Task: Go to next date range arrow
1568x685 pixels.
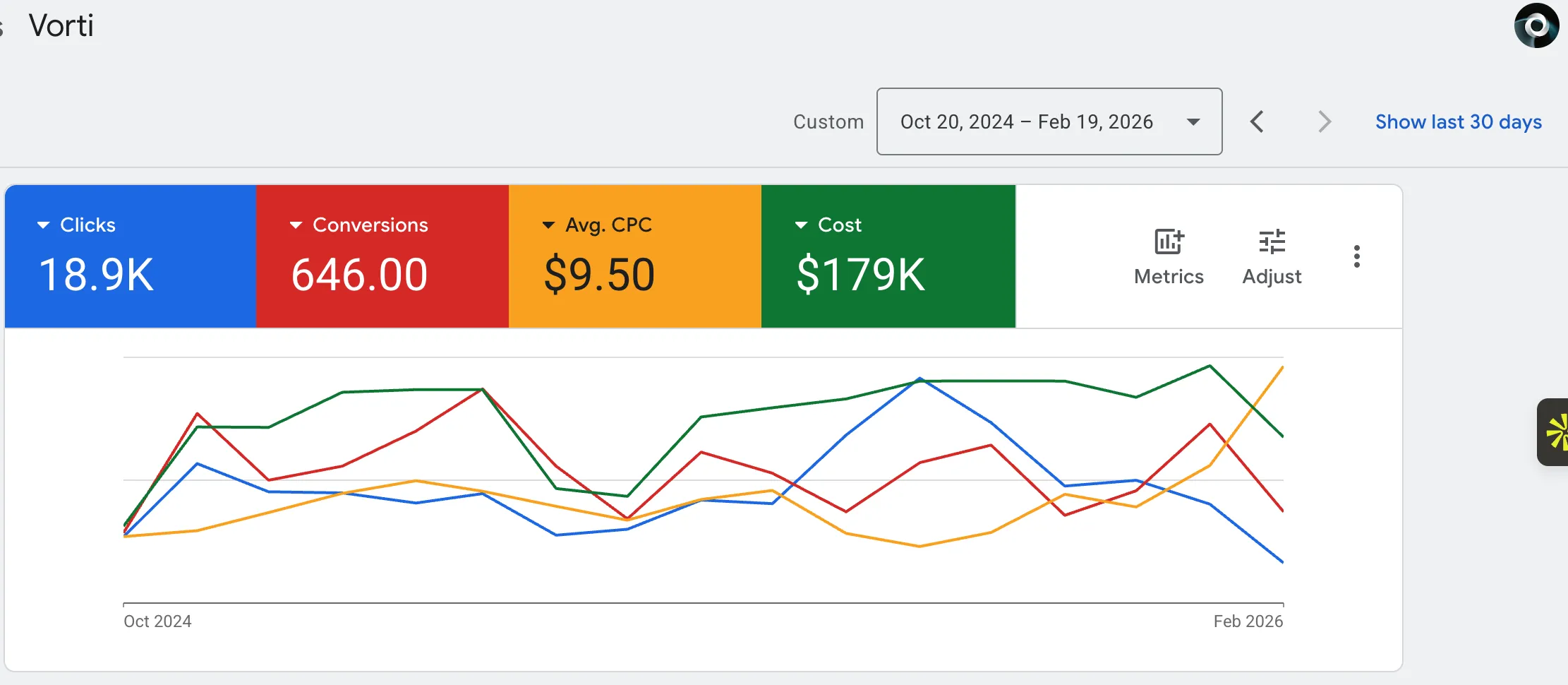Action: pyautogui.click(x=1325, y=121)
